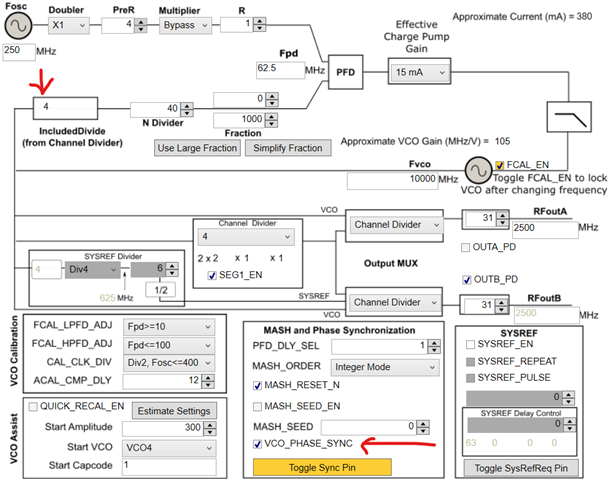Open the MASH_ORDER Integer Mode dropdown
The width and height of the screenshot is (609, 480).
pyautogui.click(x=385, y=367)
